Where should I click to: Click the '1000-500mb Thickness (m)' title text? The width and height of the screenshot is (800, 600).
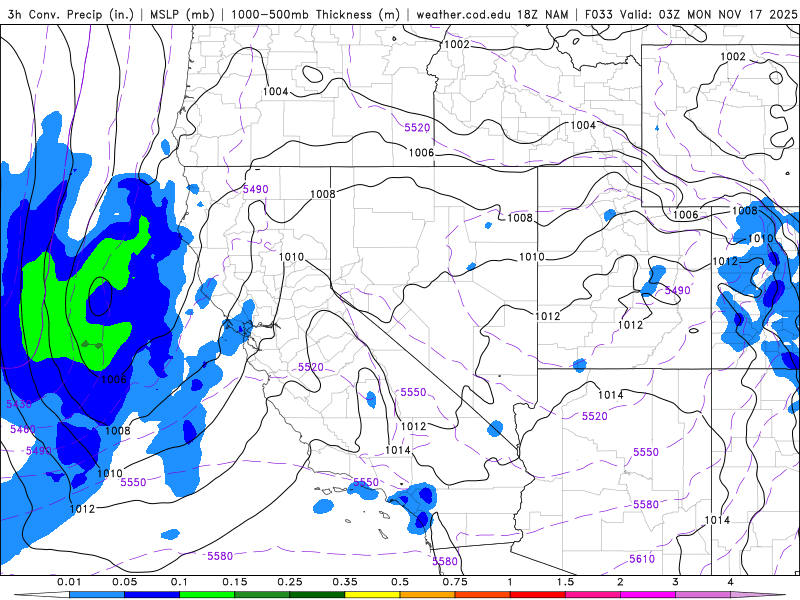point(315,14)
